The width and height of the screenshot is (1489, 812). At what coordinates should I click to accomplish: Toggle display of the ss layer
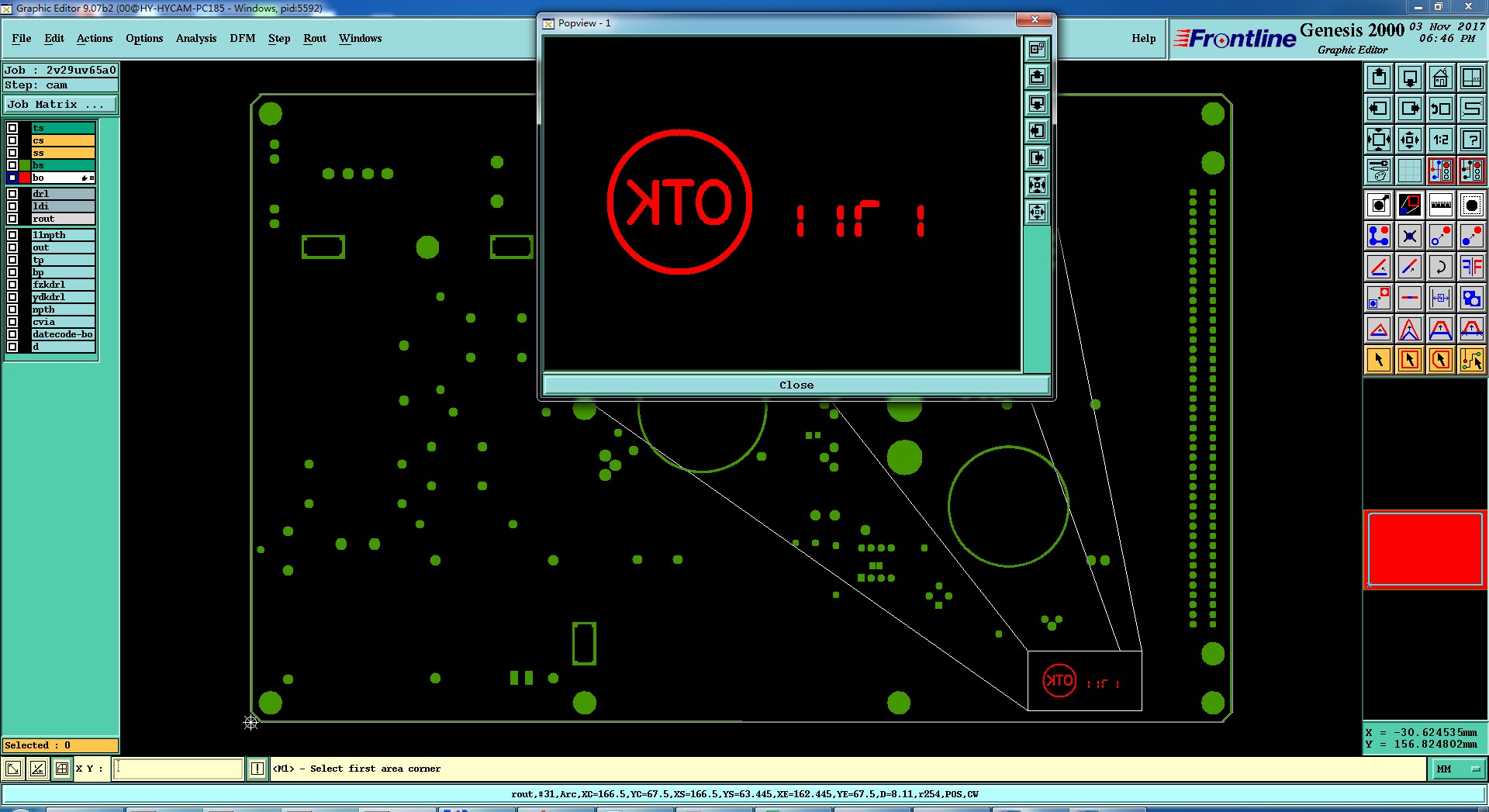pos(12,153)
